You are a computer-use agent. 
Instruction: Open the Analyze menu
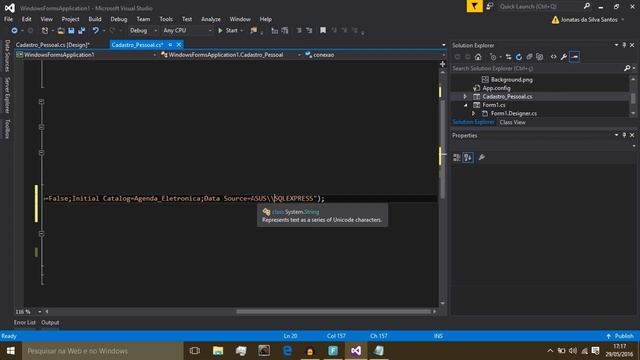[211, 19]
